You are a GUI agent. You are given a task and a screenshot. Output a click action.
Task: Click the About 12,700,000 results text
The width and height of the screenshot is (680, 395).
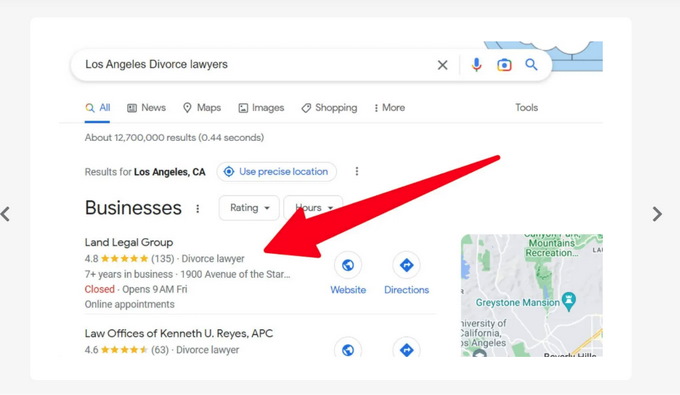[x=174, y=138]
